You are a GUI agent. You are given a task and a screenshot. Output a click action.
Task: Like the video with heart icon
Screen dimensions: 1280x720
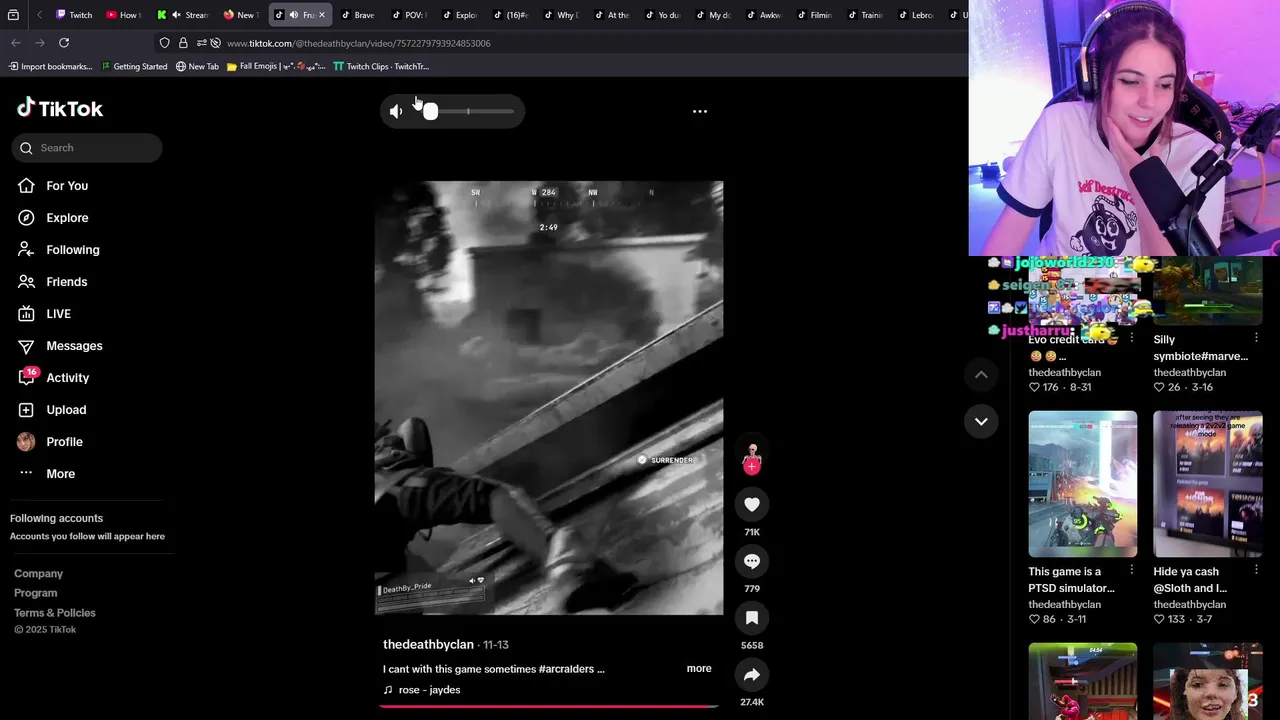point(752,505)
